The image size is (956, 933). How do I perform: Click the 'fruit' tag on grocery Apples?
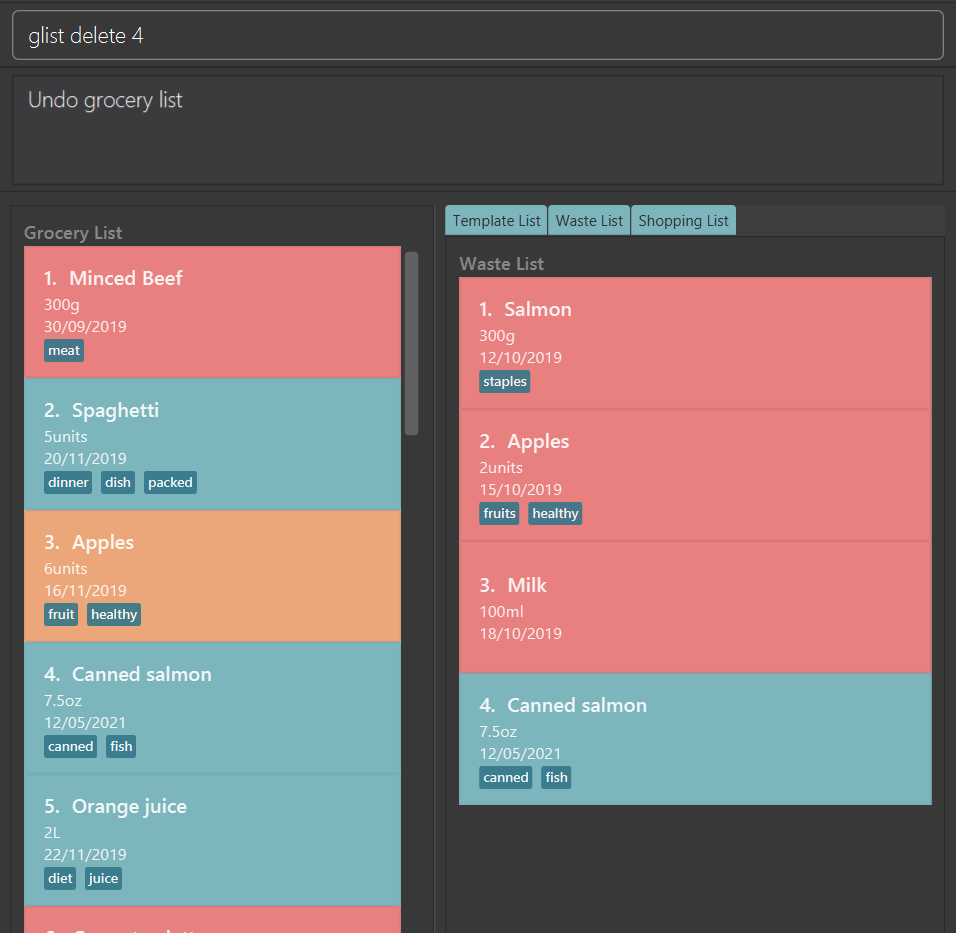pyautogui.click(x=61, y=615)
